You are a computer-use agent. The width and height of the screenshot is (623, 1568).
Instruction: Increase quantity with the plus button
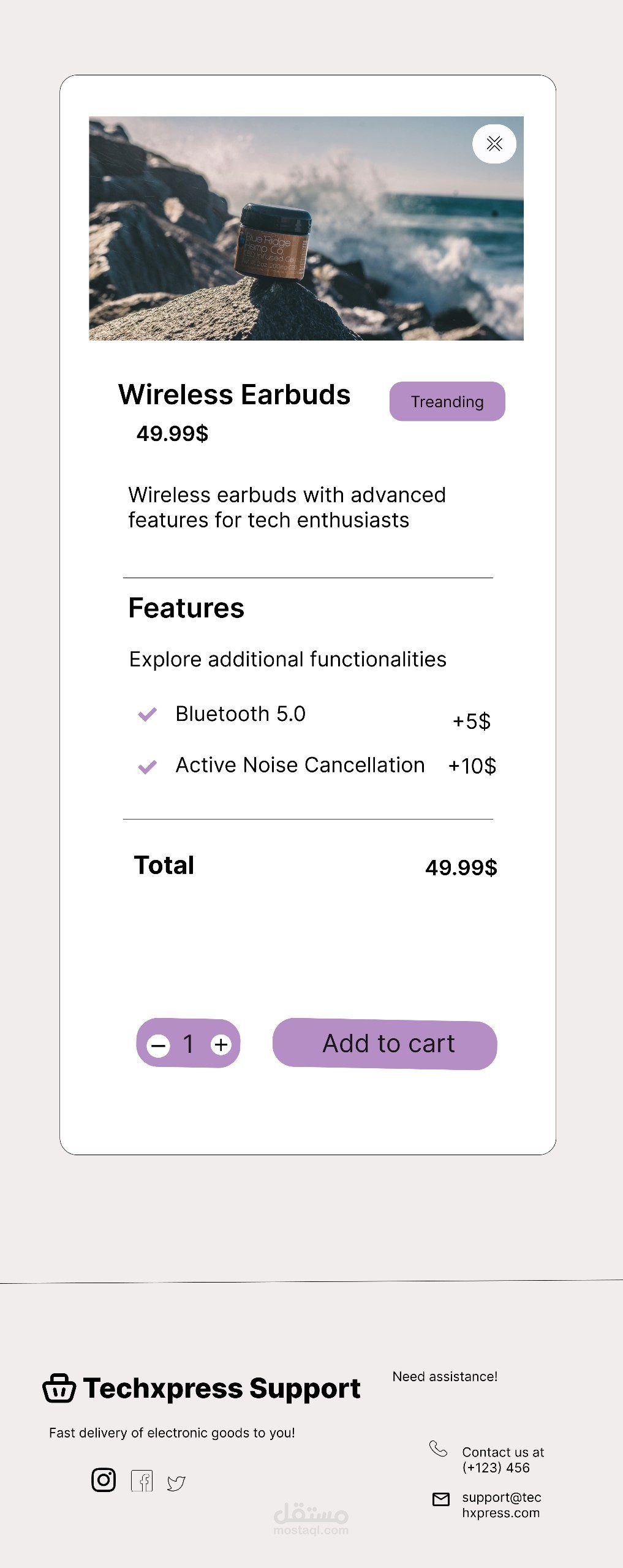point(221,1044)
